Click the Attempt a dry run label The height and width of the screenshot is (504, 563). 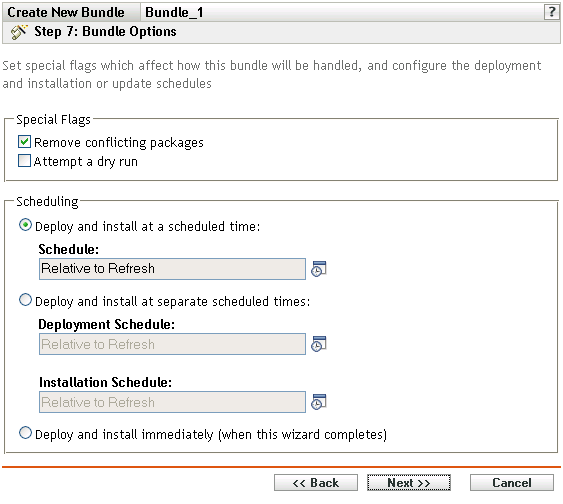[86, 162]
